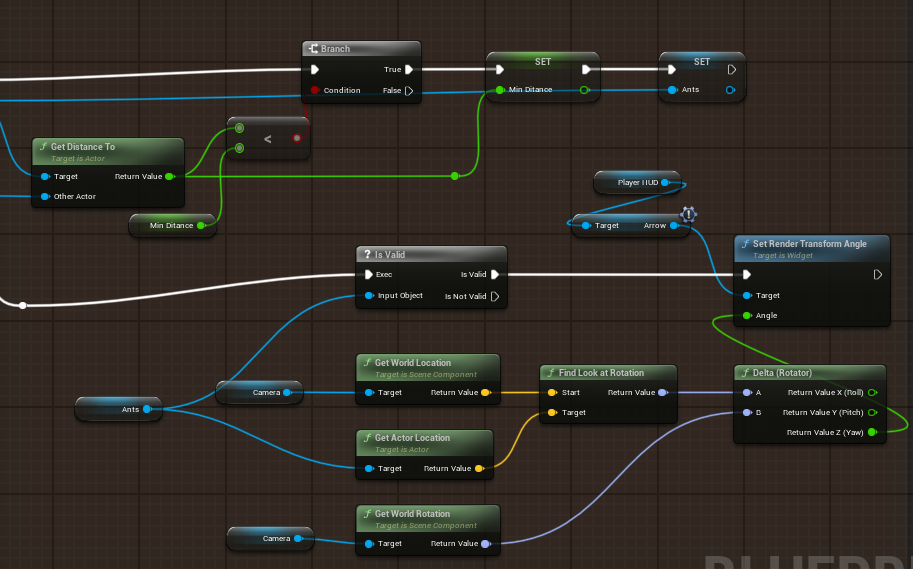Select Set Render Transform Angle node header

pyautogui.click(x=812, y=249)
